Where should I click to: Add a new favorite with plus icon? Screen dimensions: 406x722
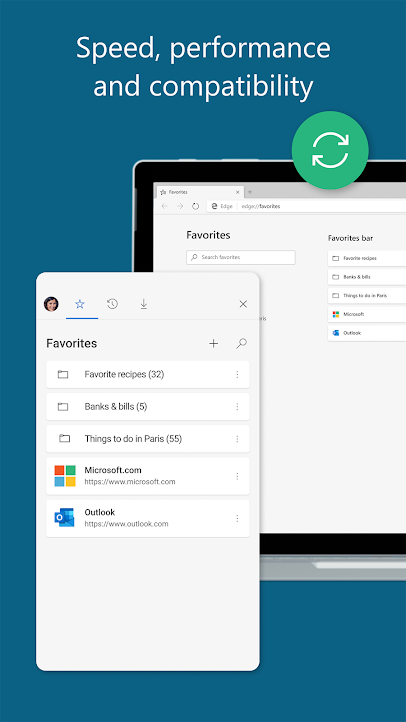214,344
